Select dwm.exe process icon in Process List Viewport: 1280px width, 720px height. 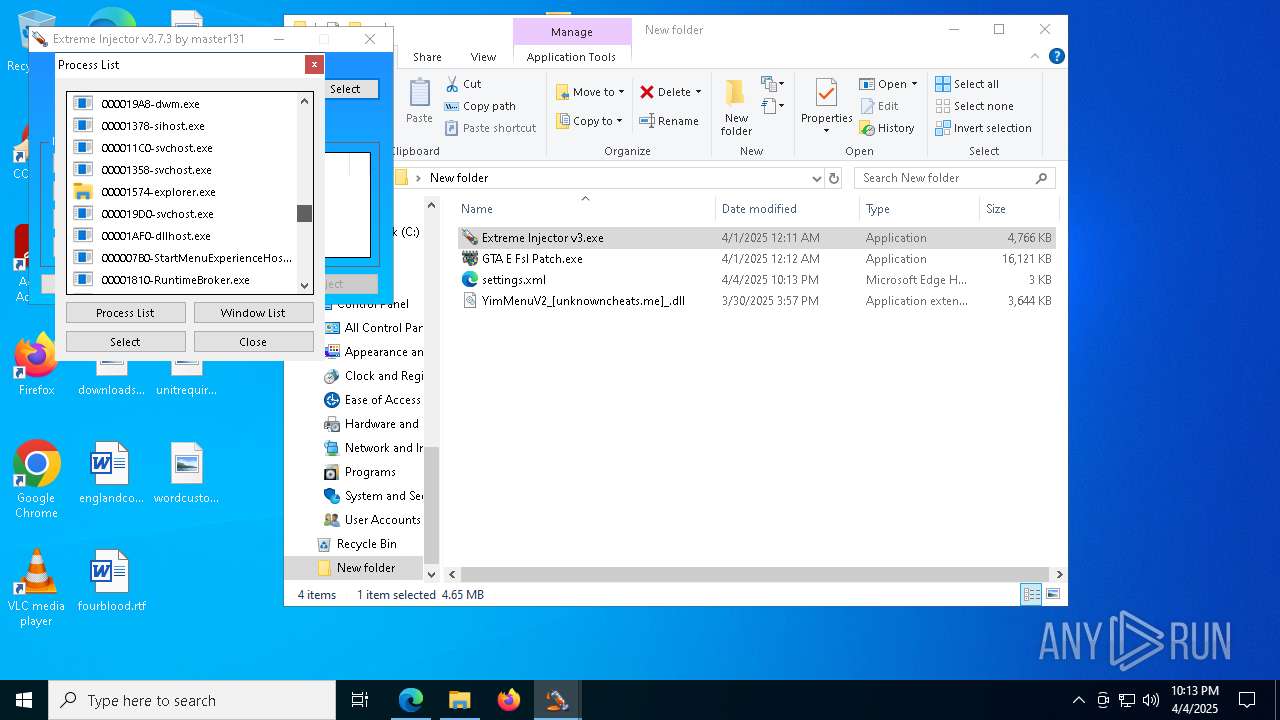(x=83, y=104)
